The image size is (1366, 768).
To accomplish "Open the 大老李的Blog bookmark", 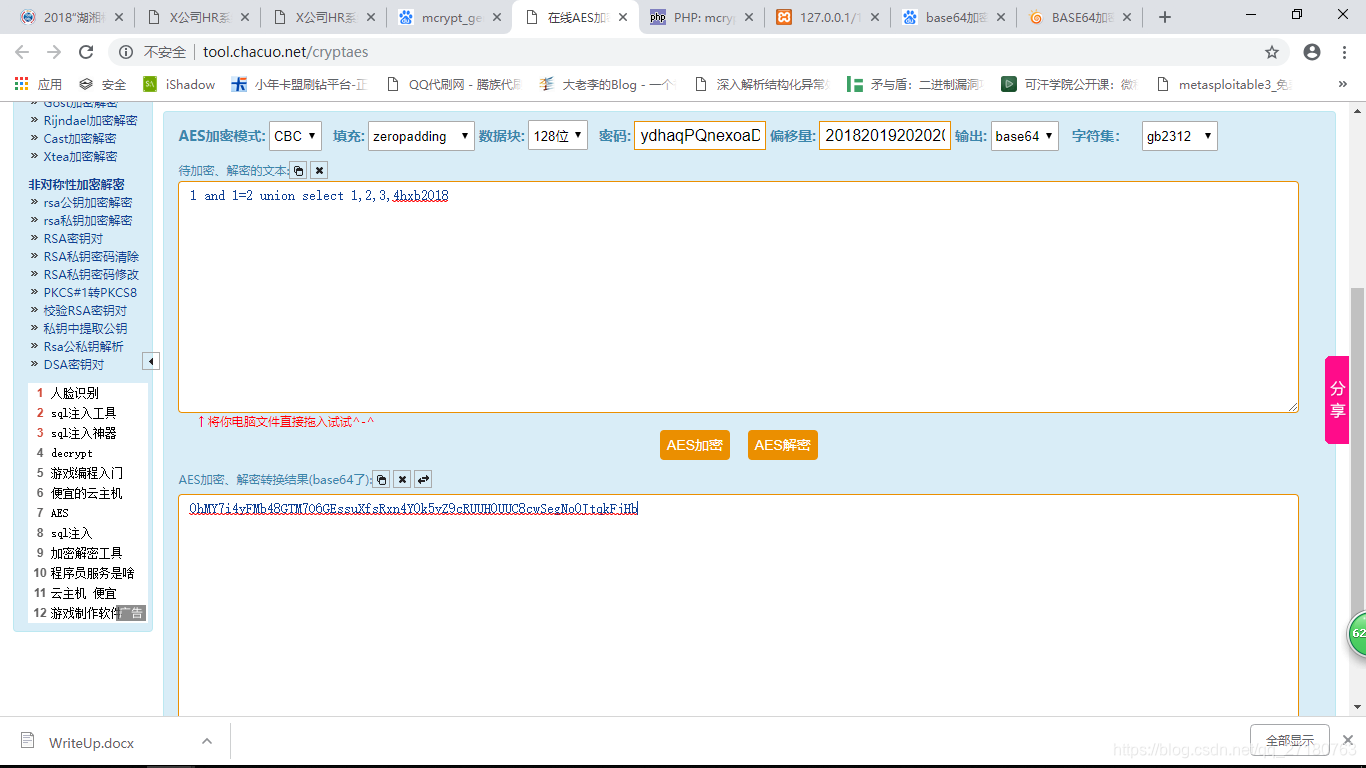I will coord(607,84).
